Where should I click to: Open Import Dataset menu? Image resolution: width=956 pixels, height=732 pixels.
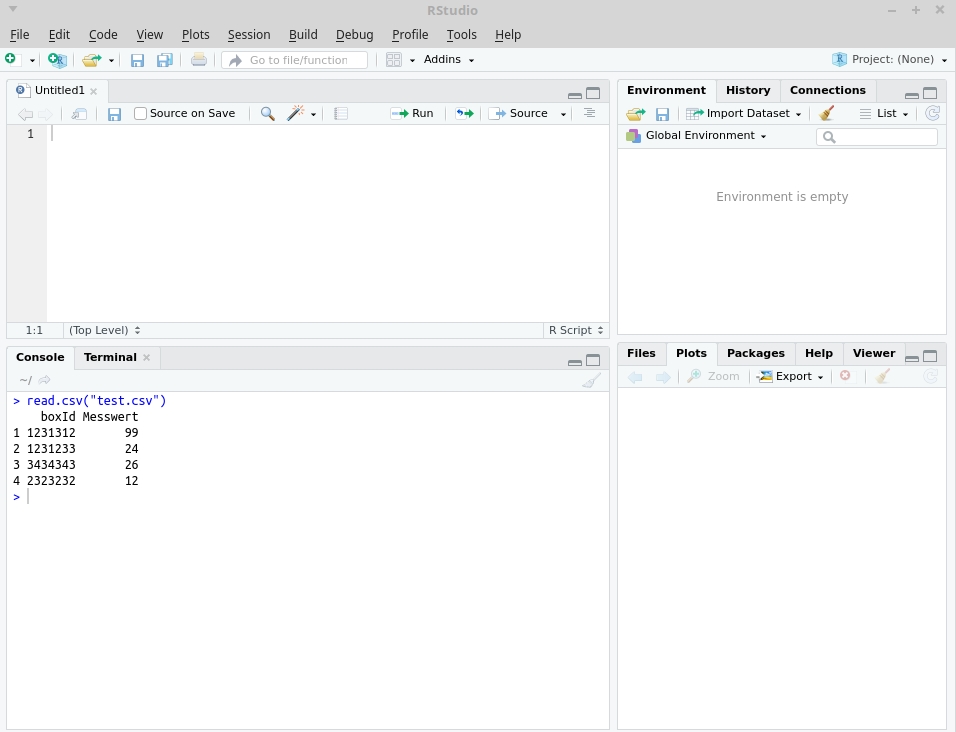tap(743, 113)
